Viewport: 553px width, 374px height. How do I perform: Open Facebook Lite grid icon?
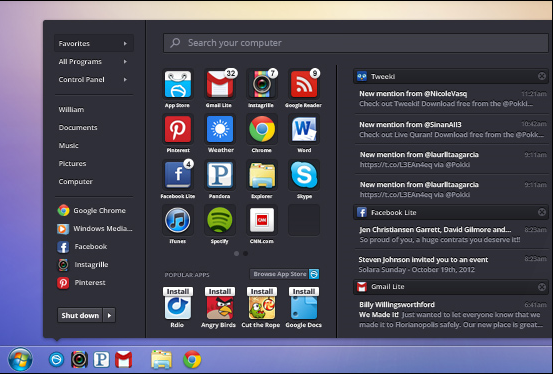click(x=178, y=175)
